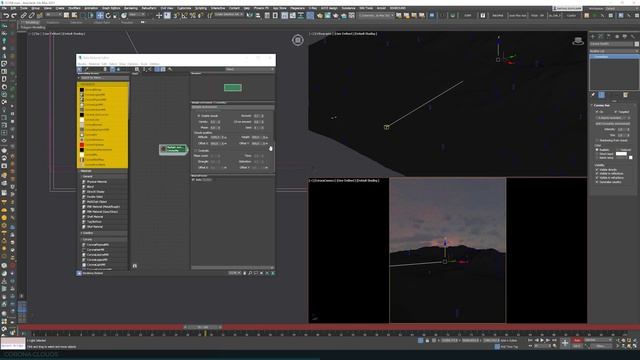The image size is (640, 360).
Task: Click the object color swatch beside name field
Action: [636, 44]
